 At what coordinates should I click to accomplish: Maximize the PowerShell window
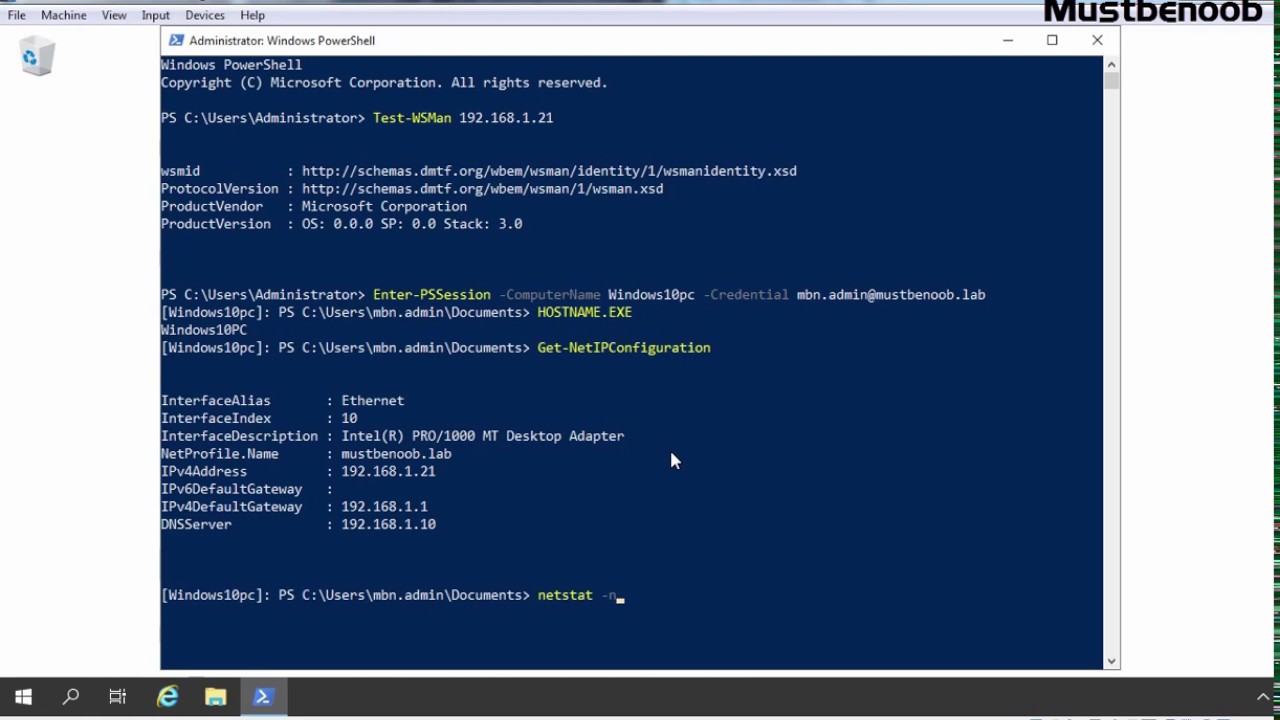[x=1052, y=40]
